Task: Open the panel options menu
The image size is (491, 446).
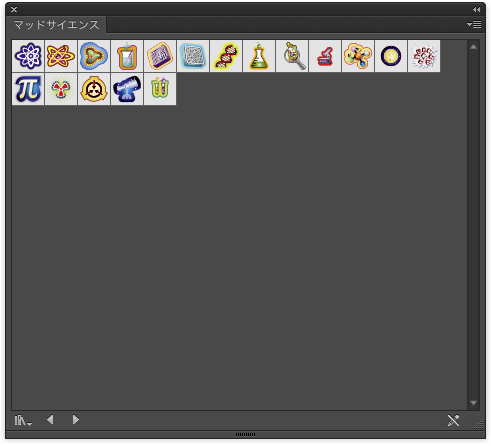Action: point(474,24)
